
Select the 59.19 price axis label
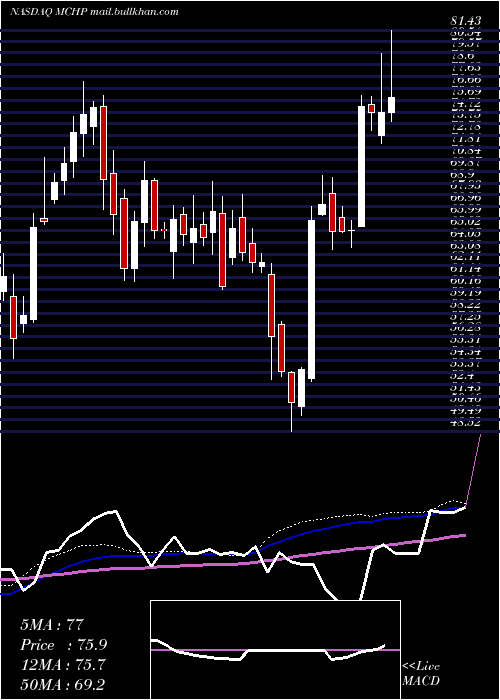coord(466,293)
